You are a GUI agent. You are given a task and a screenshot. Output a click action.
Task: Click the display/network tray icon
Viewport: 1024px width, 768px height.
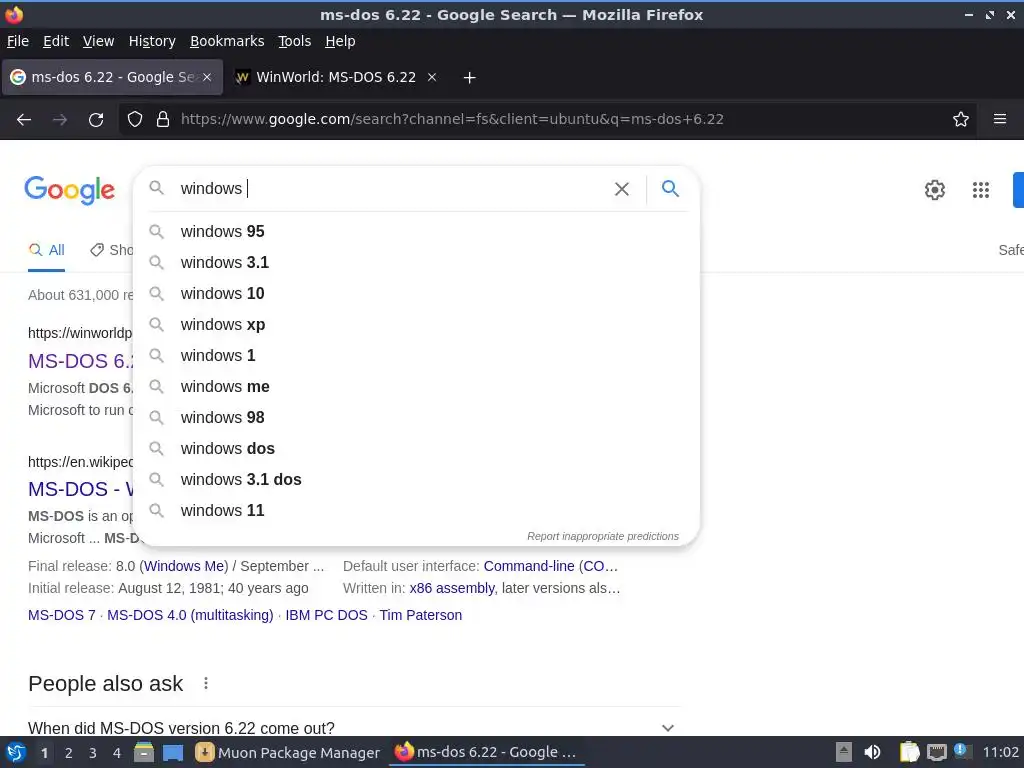coord(936,752)
